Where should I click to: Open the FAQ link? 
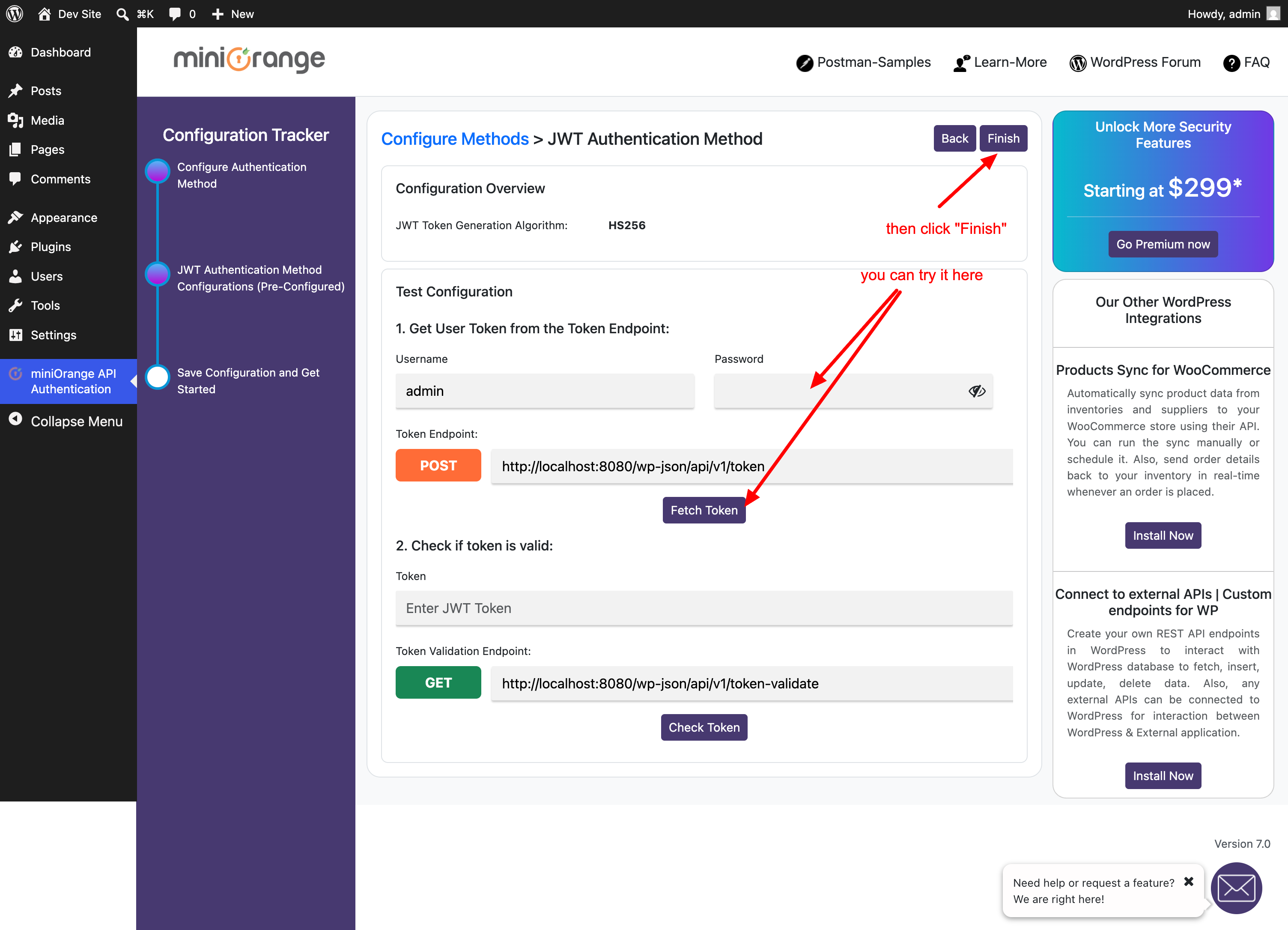1246,63
